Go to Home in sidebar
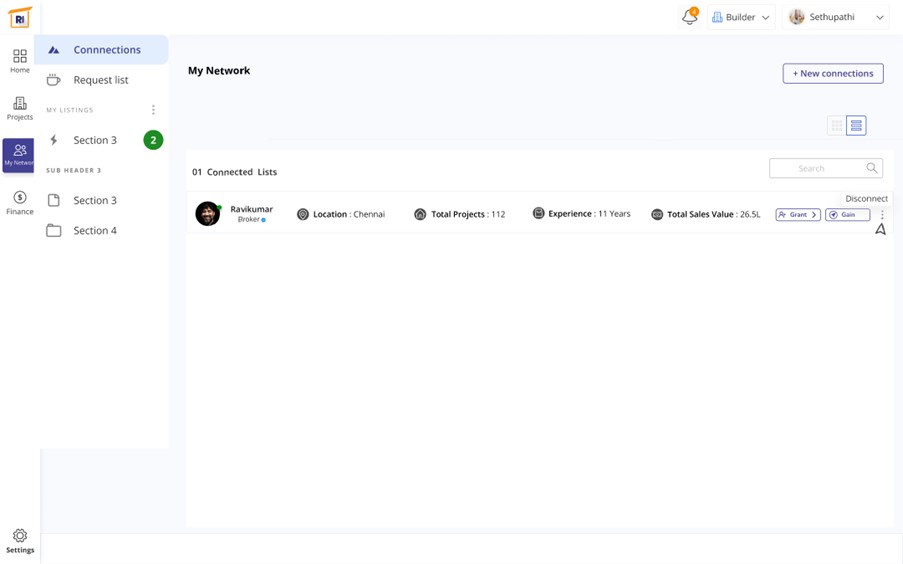This screenshot has height=564, width=903. coord(20,61)
